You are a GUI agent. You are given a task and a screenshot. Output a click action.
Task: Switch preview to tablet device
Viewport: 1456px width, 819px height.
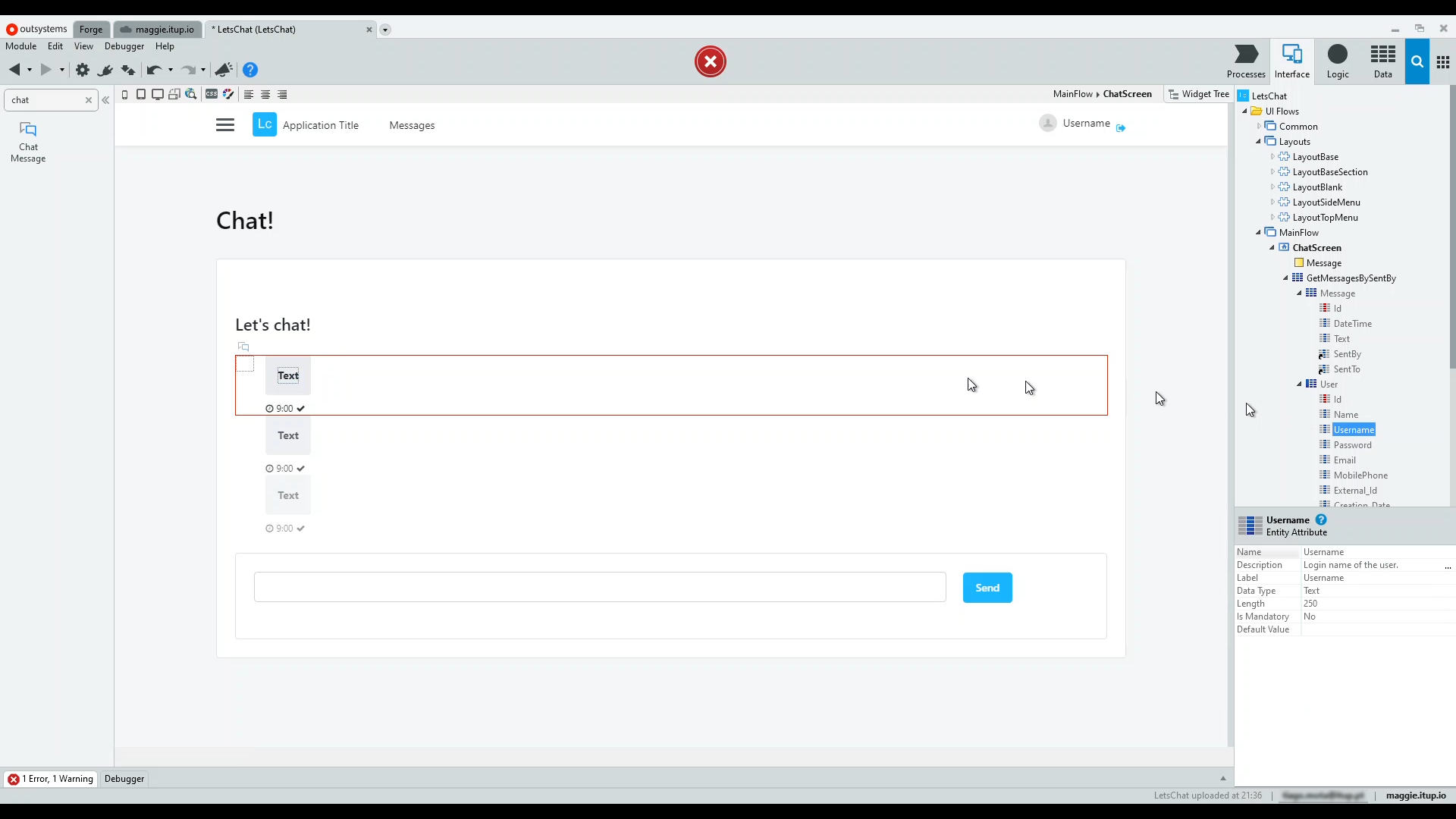[x=141, y=94]
